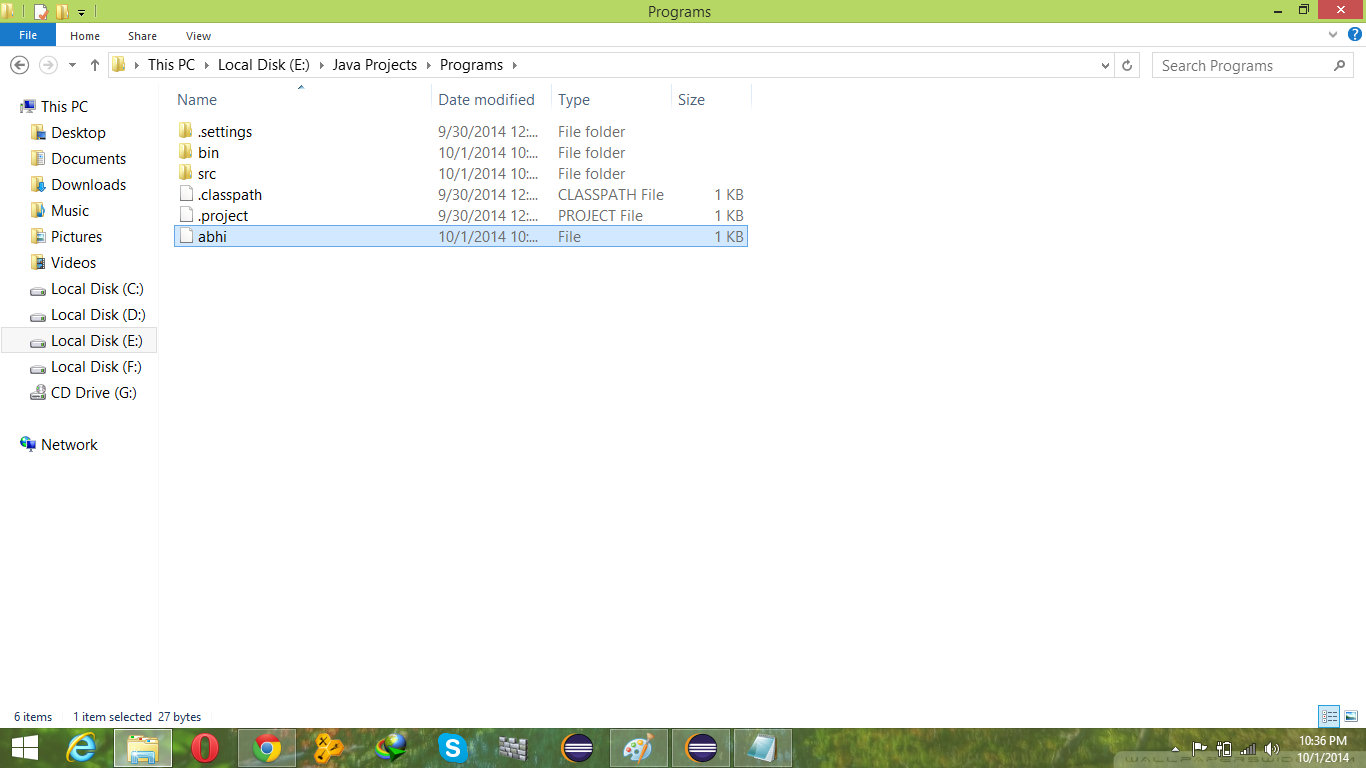Click the refresh icon beside the address bar
The width and height of the screenshot is (1366, 768).
(1128, 65)
